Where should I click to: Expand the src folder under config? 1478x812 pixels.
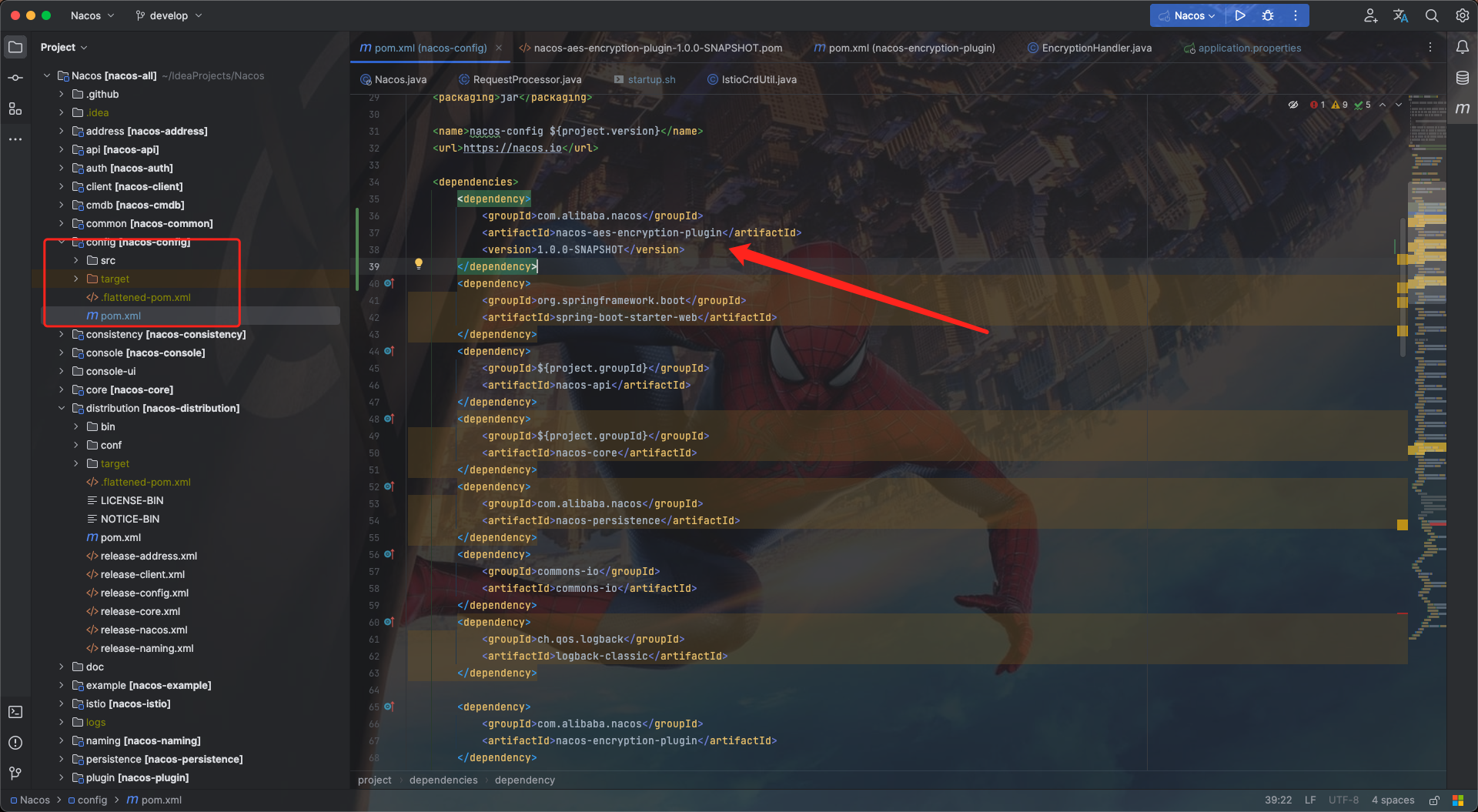76,260
